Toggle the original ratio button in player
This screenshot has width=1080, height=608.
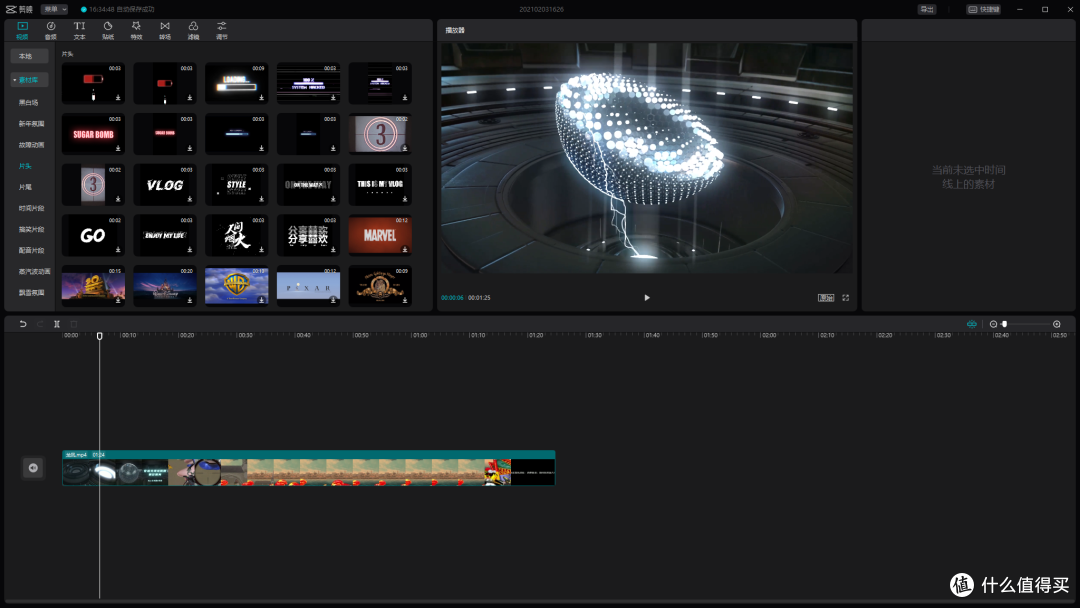click(x=825, y=297)
